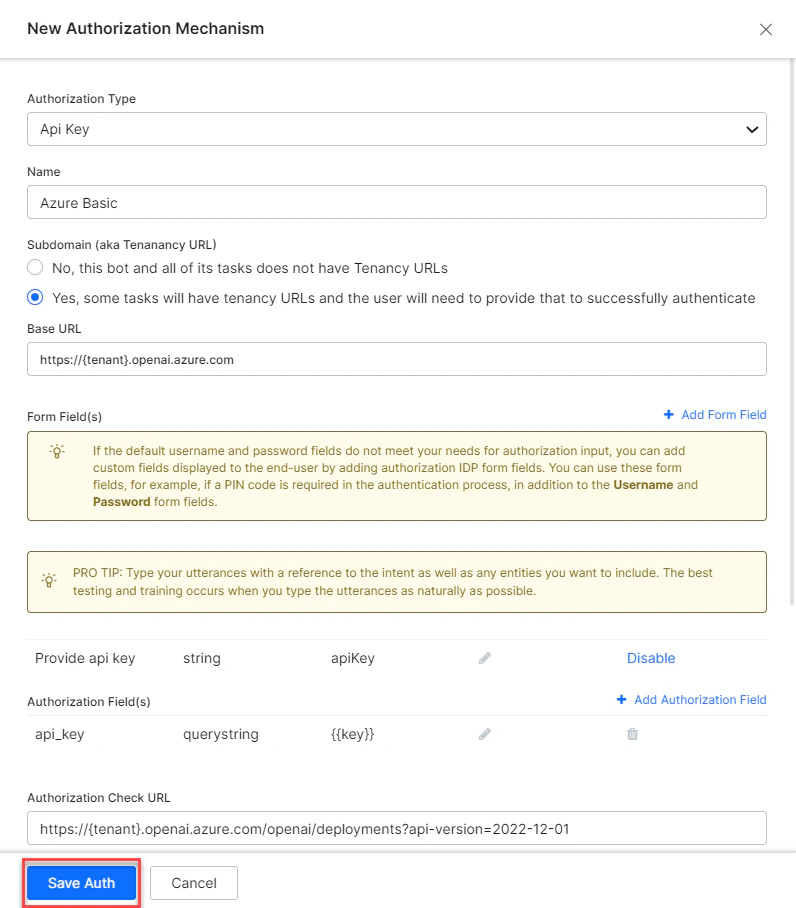Click the lightbulb icon in the form fields tip

pyautogui.click(x=55, y=451)
